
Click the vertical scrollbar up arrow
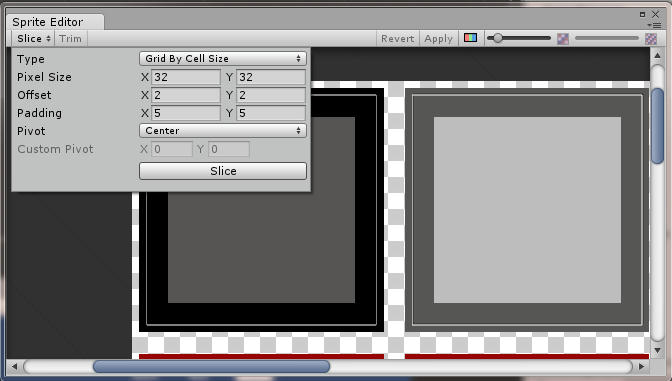pyautogui.click(x=657, y=55)
